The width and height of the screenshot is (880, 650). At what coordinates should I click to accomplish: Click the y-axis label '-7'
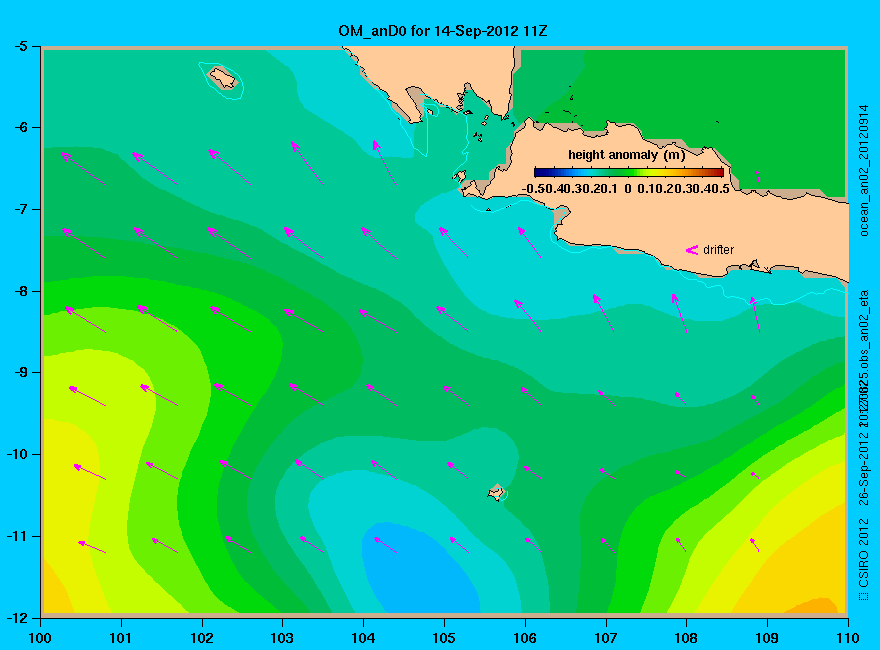tap(20, 209)
